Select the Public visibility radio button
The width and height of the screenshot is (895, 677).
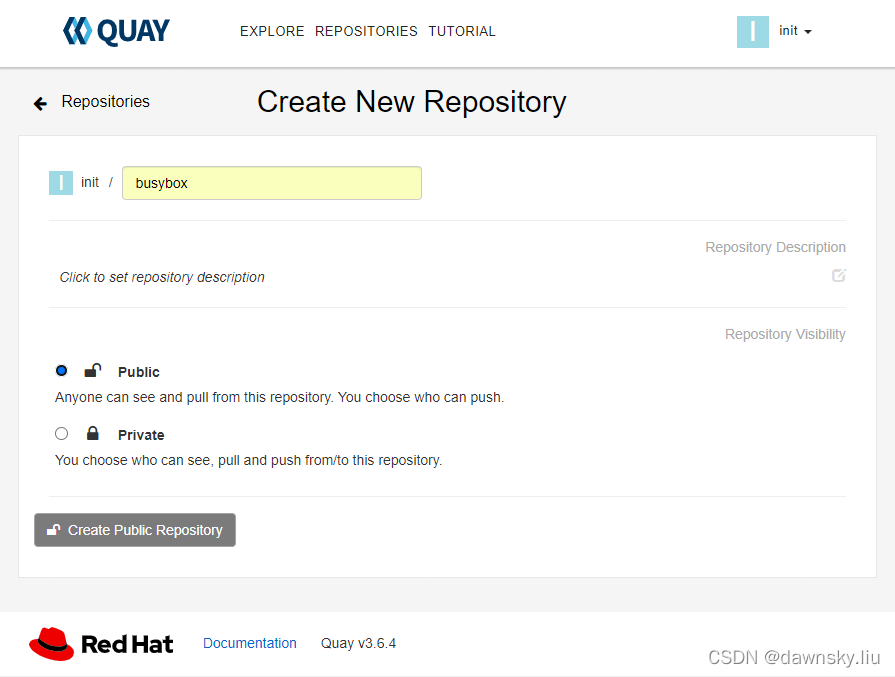[61, 370]
